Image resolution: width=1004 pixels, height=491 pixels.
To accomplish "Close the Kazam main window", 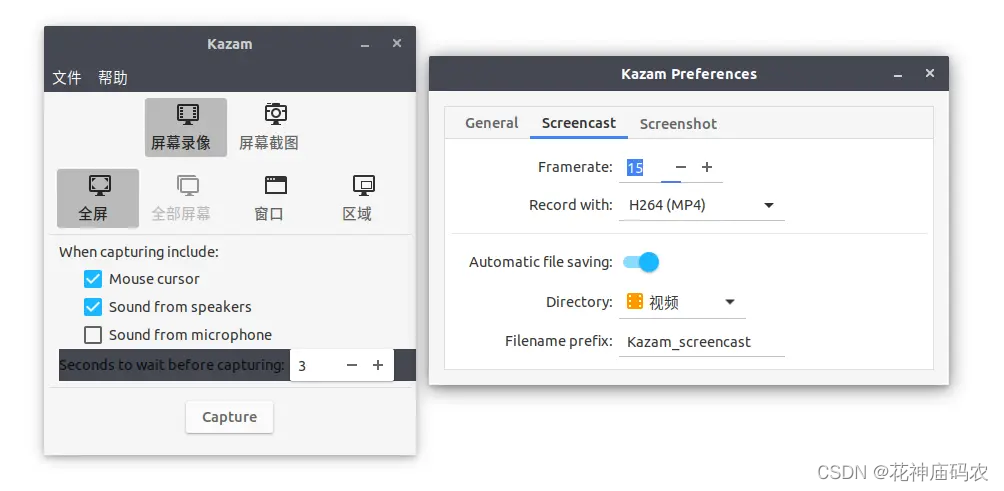I will coord(397,44).
